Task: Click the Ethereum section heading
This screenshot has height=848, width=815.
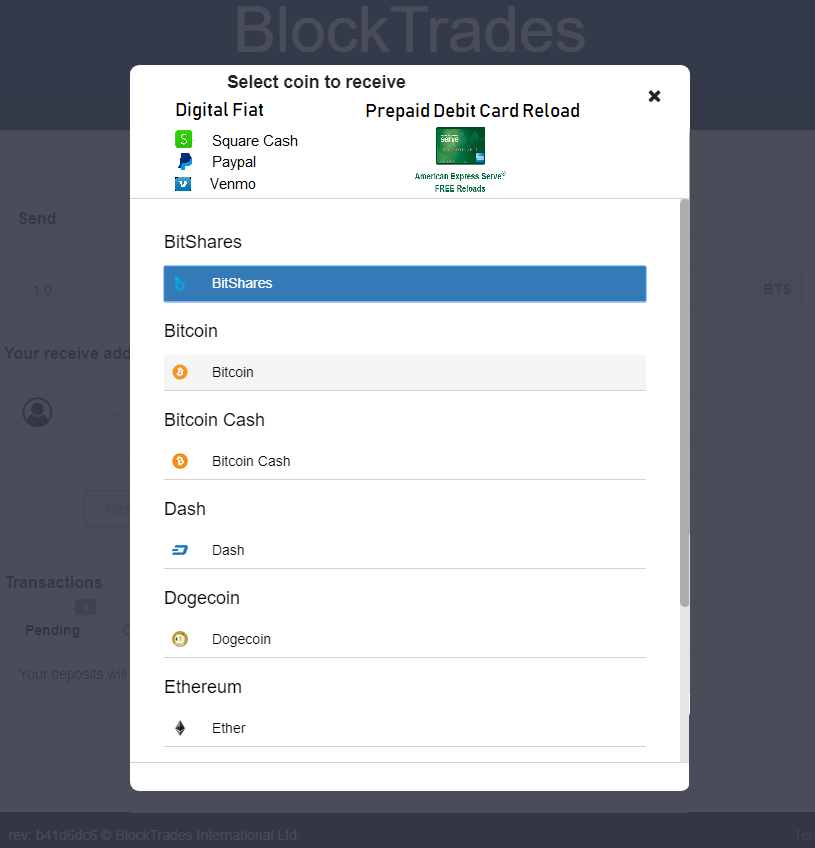Action: (x=203, y=687)
